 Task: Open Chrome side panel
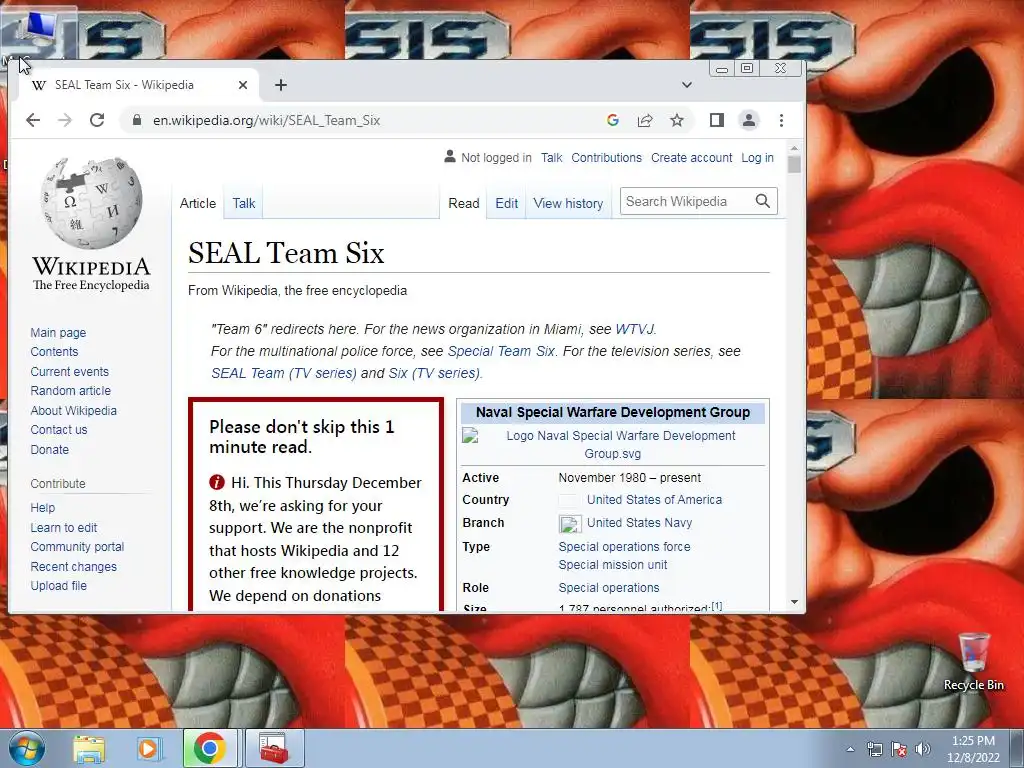point(716,120)
